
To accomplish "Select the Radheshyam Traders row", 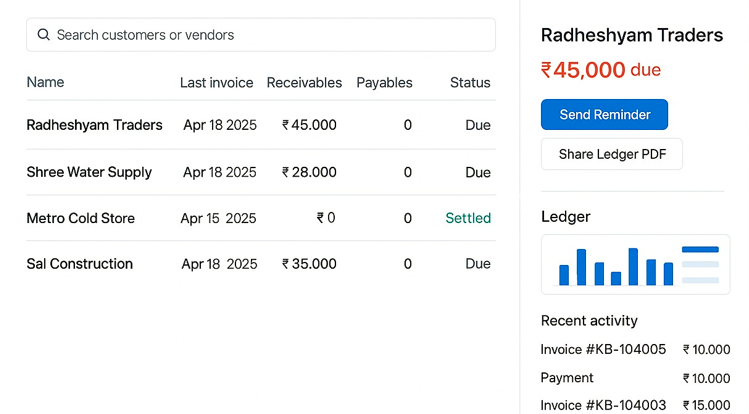I will click(261, 125).
